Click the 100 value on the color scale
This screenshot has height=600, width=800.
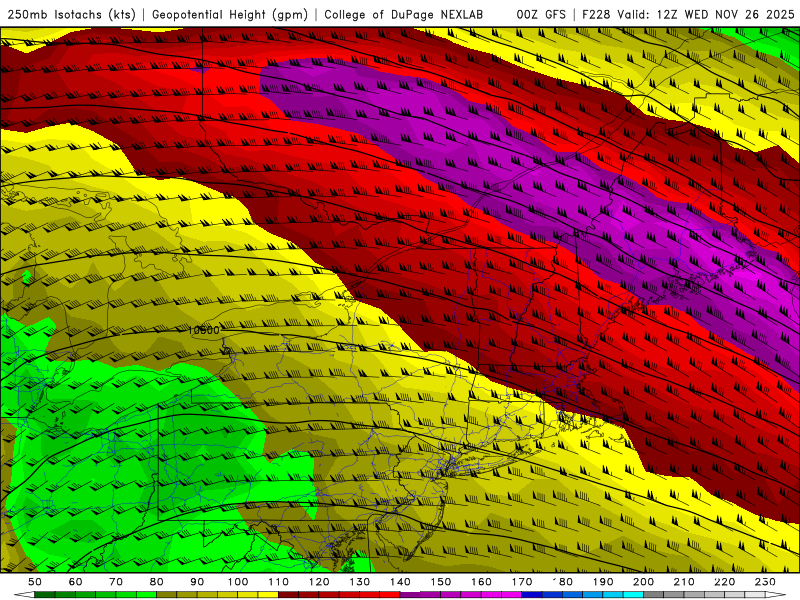pyautogui.click(x=238, y=582)
